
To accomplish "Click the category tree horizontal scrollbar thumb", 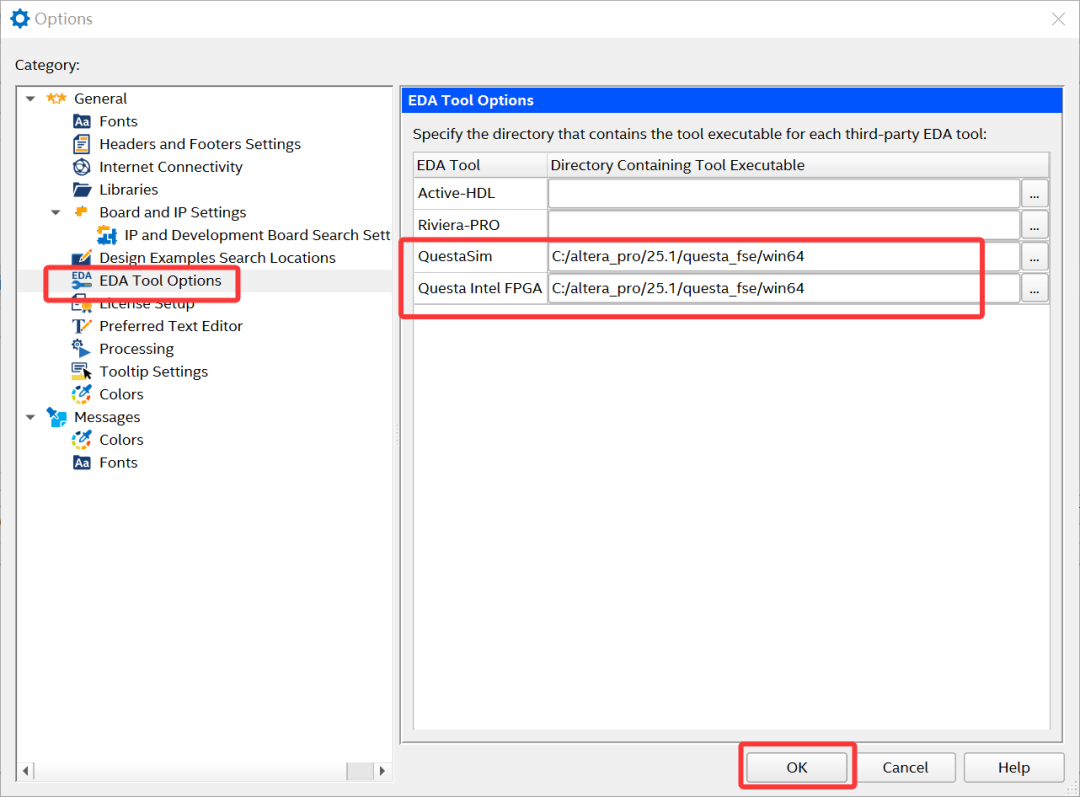I will click(360, 771).
